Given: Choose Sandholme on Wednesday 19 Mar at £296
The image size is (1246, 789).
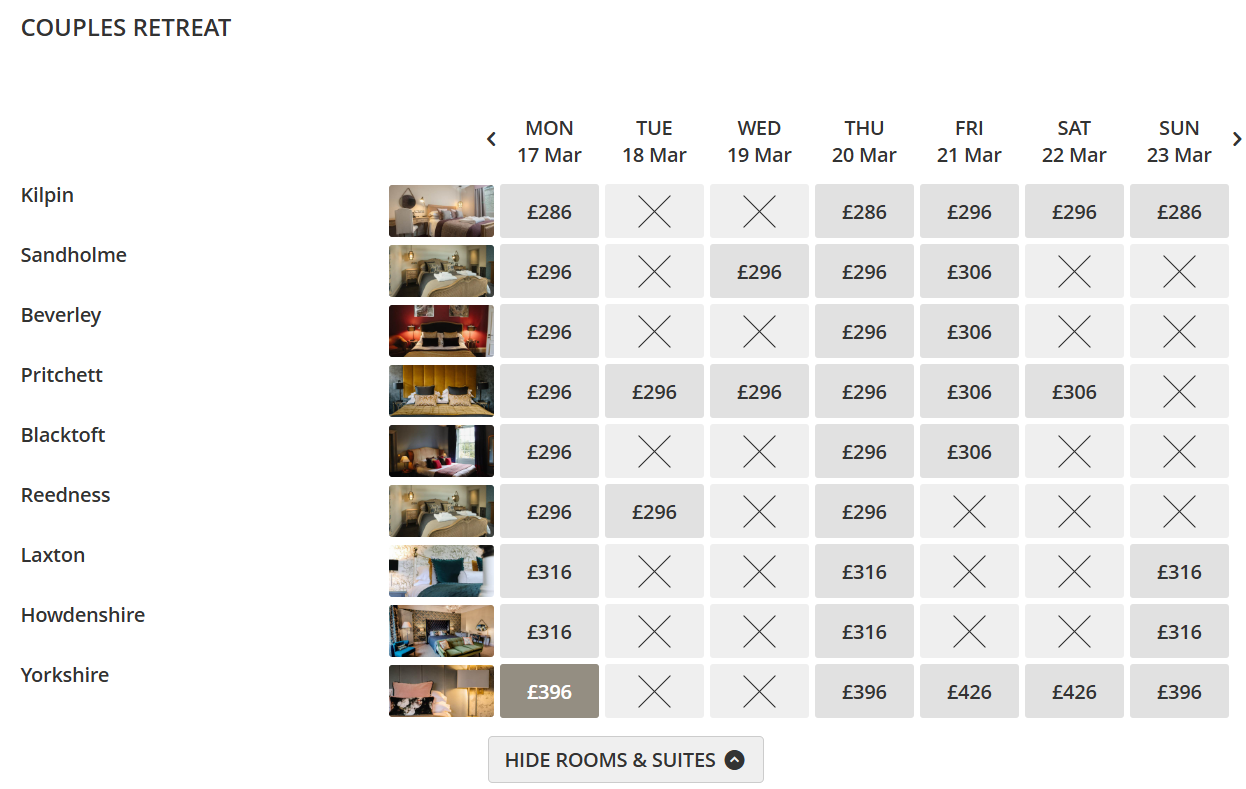Looking at the screenshot, I should pyautogui.click(x=759, y=271).
